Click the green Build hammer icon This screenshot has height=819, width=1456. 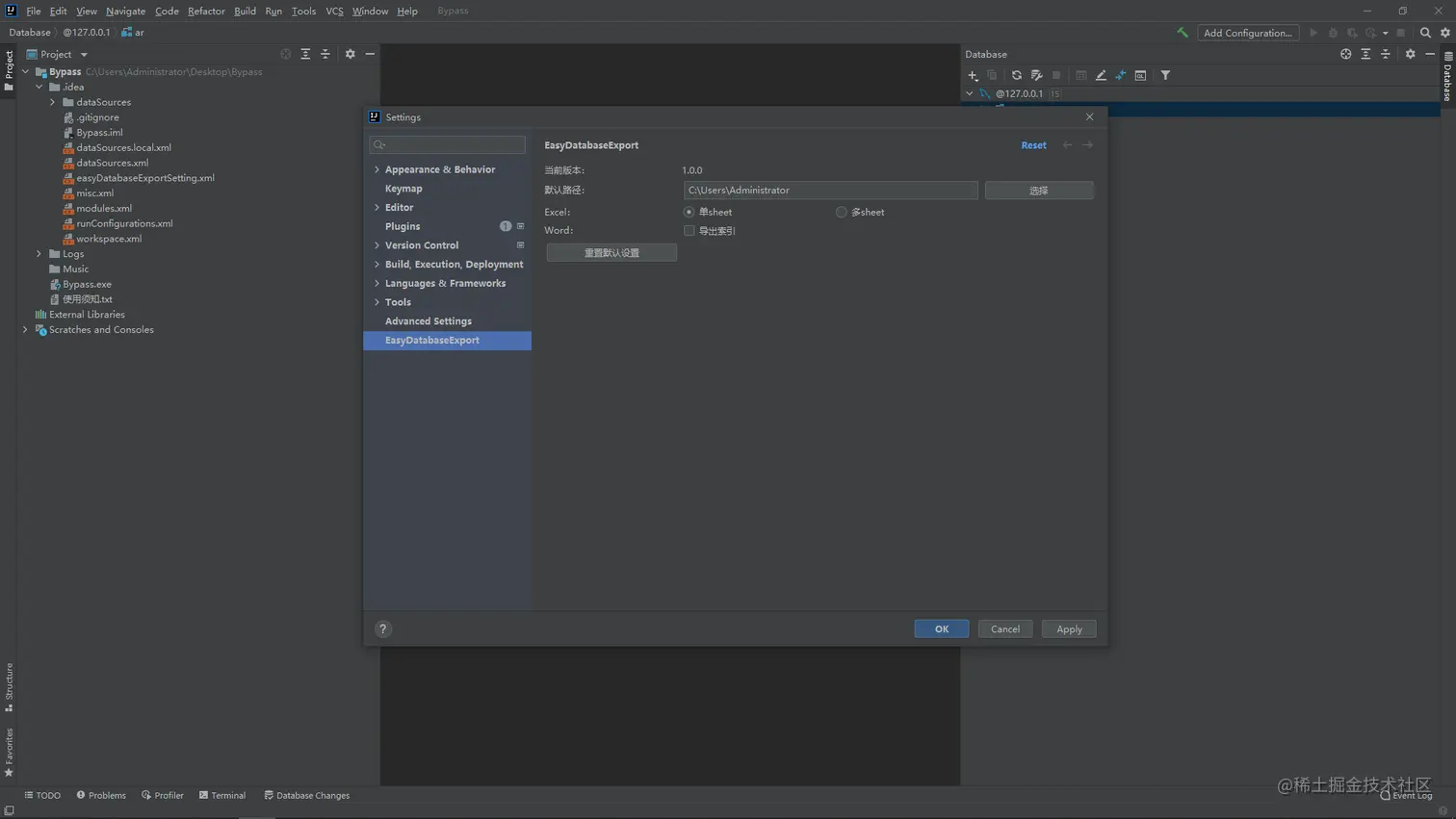click(1182, 33)
